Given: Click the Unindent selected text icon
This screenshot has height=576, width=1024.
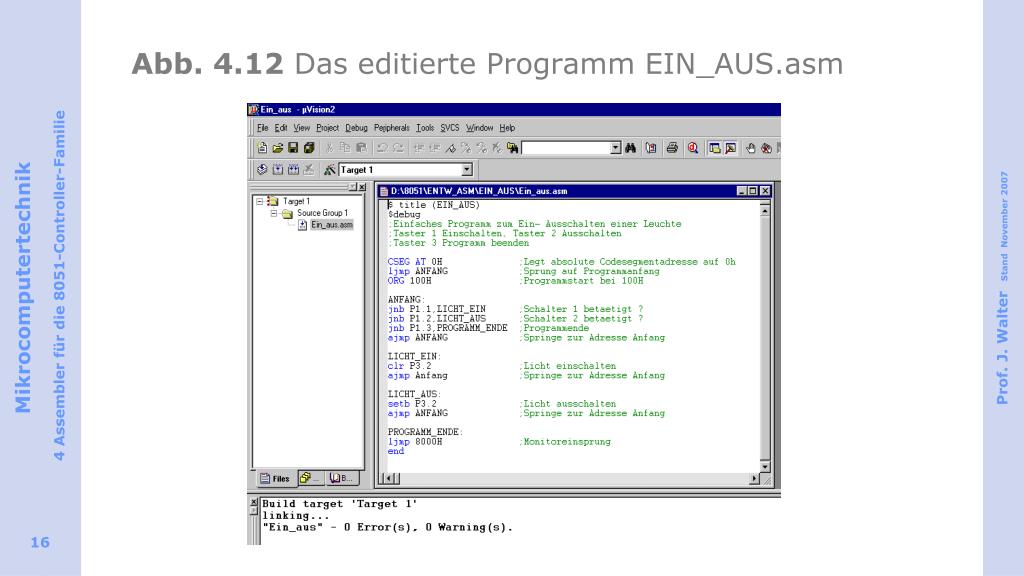Looking at the screenshot, I should coord(434,148).
